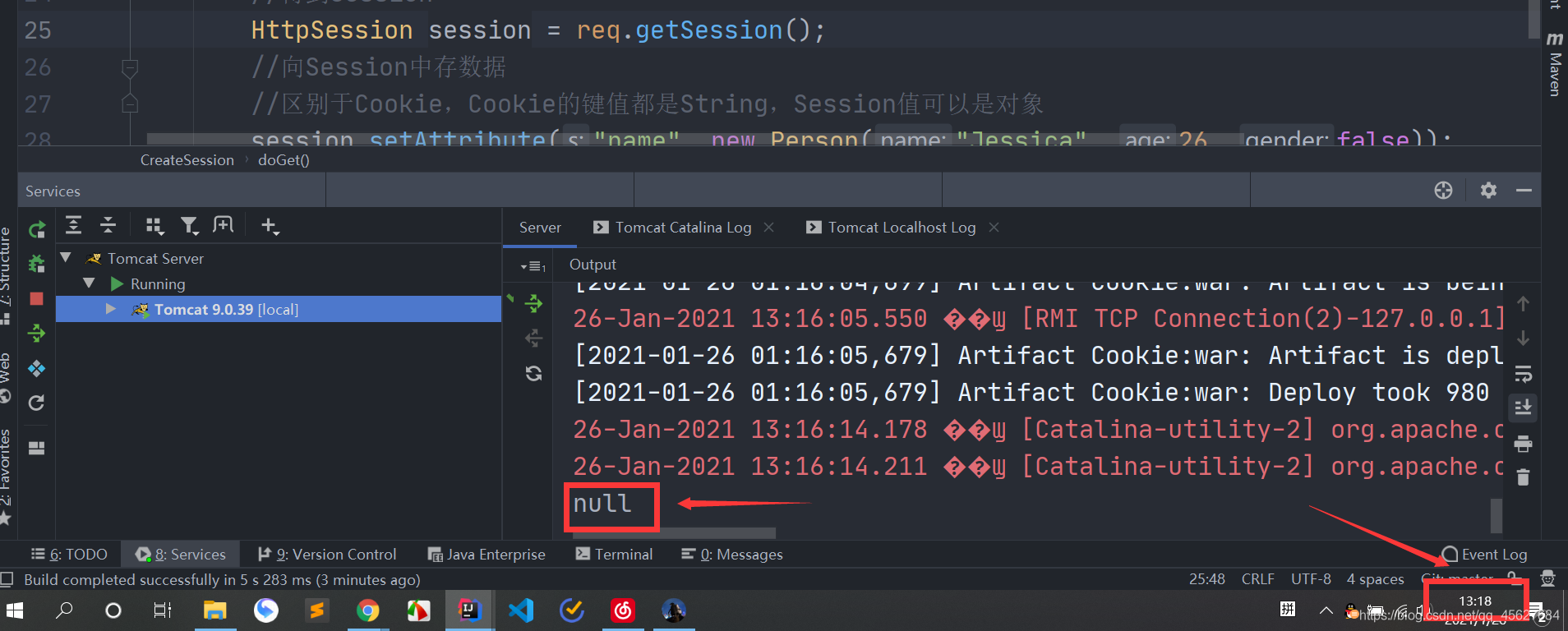Open Java Enterprise tool window

pyautogui.click(x=487, y=555)
